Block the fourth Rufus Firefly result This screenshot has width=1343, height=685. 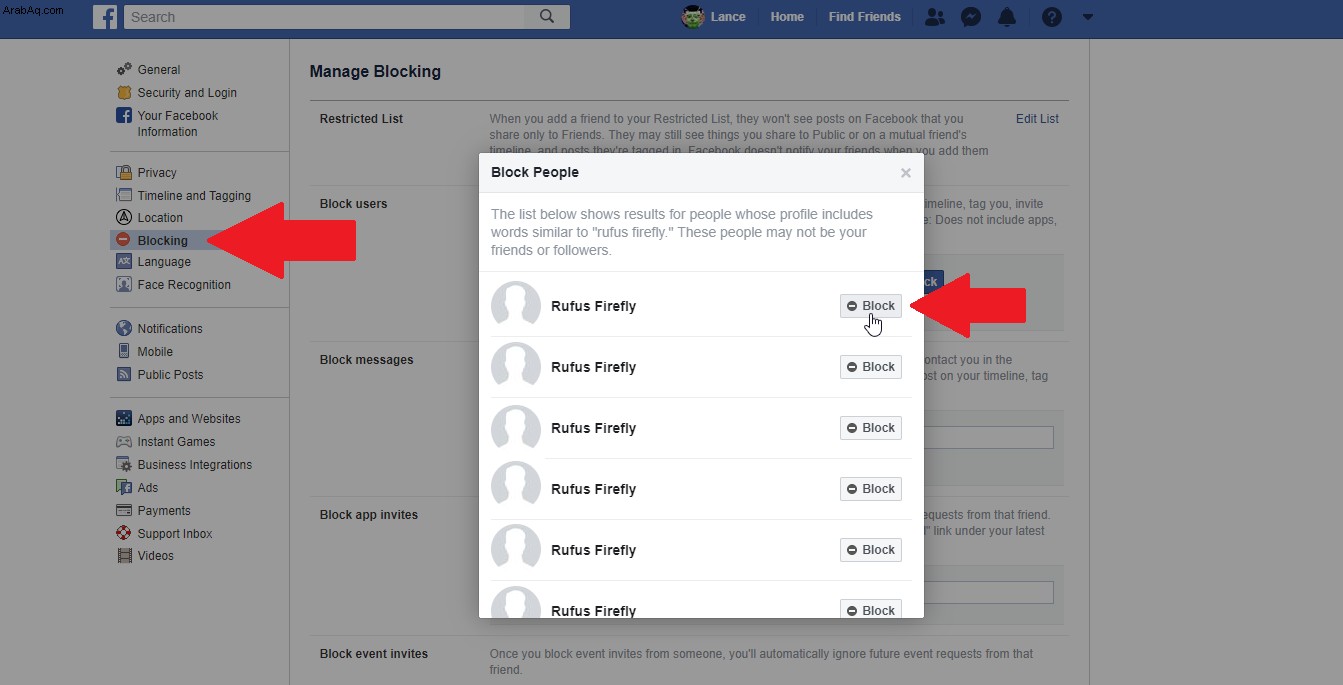[871, 489]
